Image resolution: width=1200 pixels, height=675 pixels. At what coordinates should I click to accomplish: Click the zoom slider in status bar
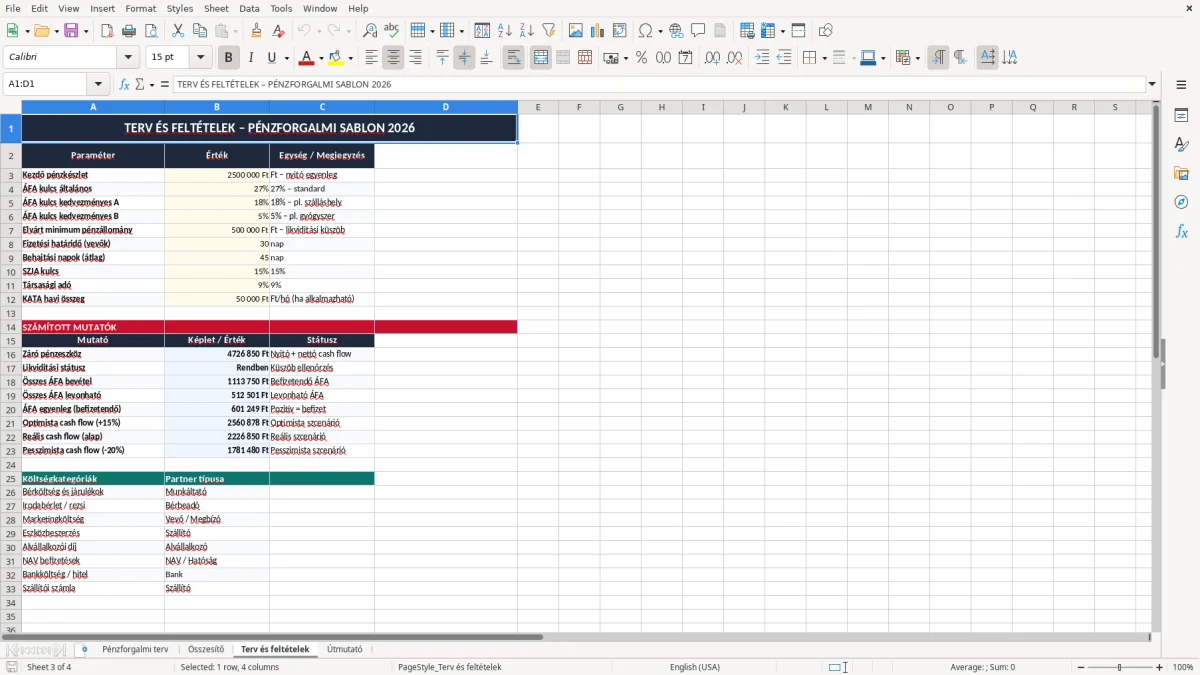click(1119, 667)
